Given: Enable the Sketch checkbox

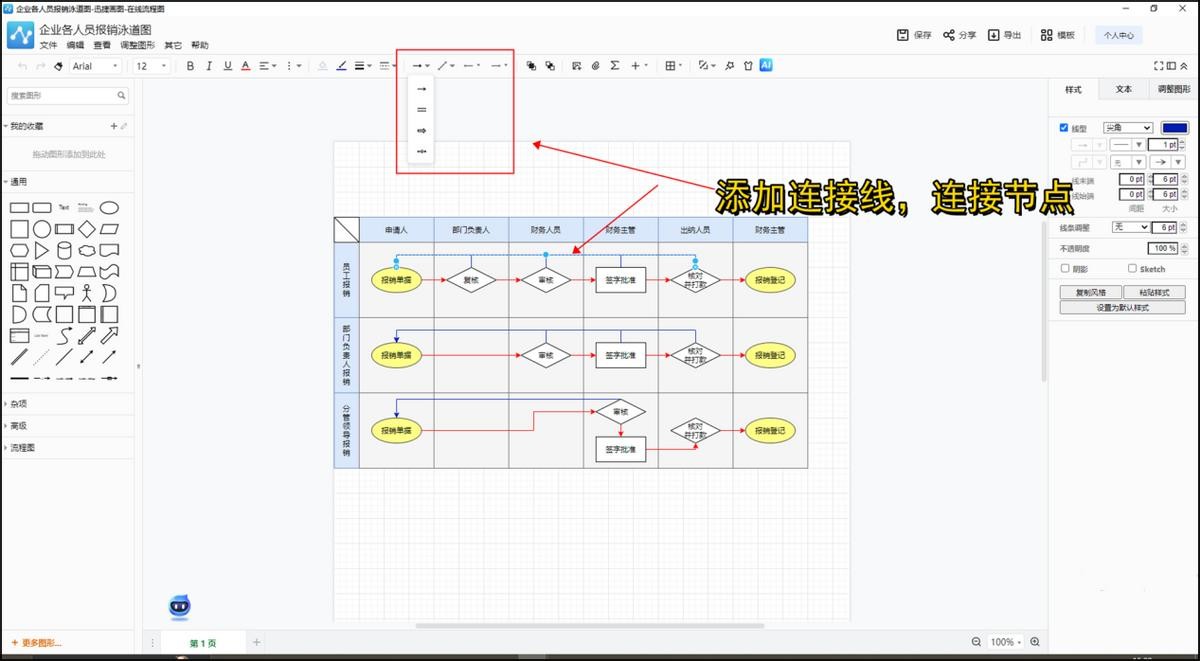Looking at the screenshot, I should pos(1132,268).
